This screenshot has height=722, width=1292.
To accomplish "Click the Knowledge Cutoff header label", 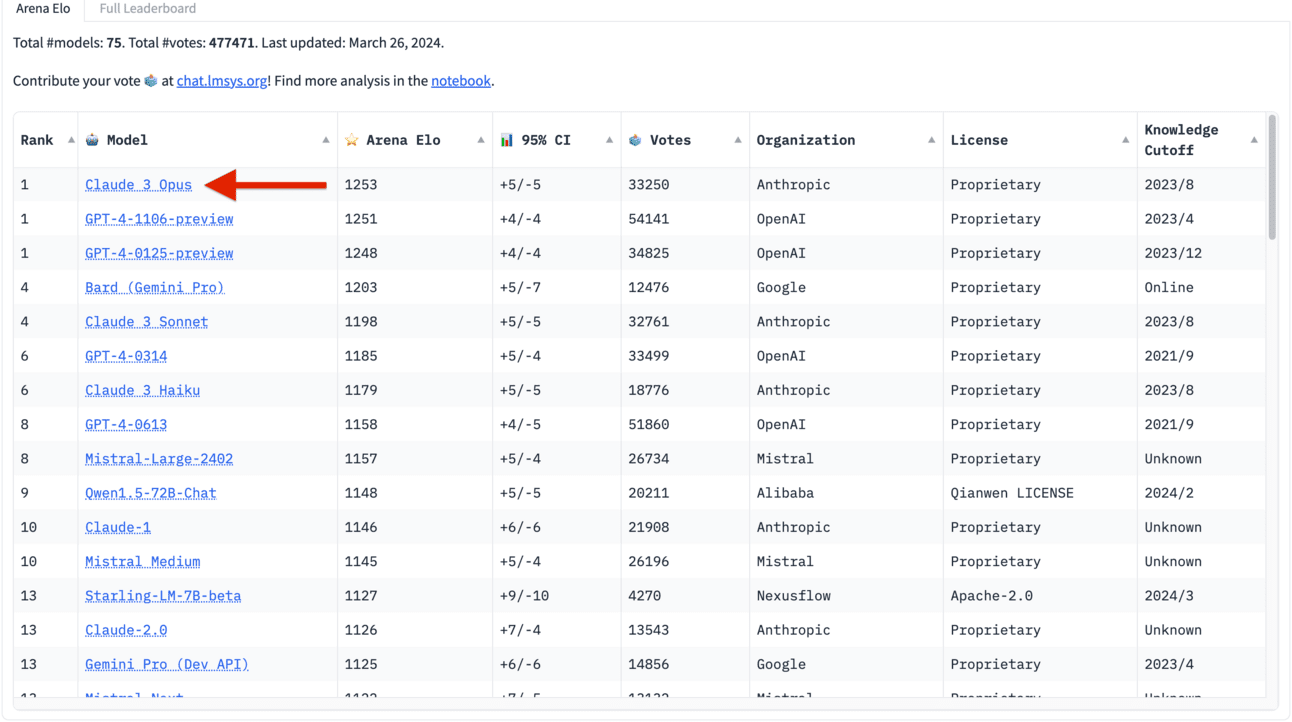I will (x=1181, y=140).
